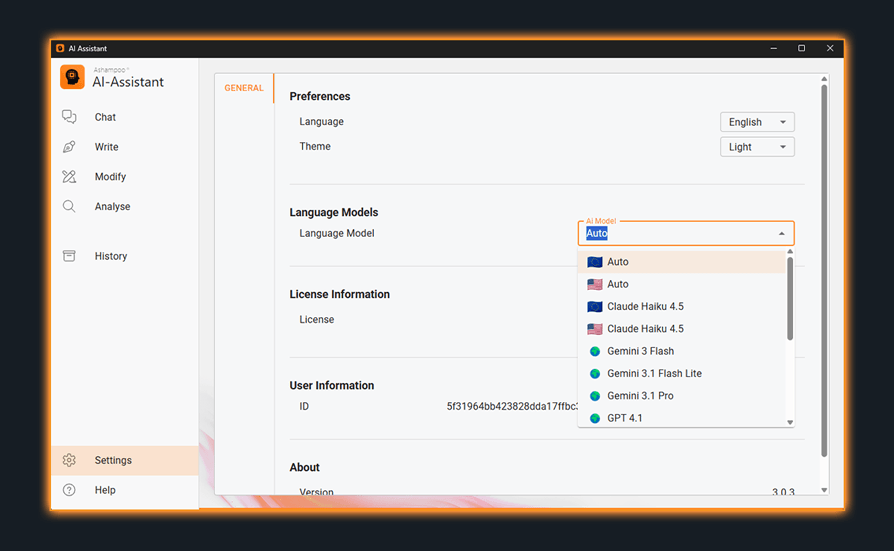Click globe icon beside GPT 4.1
This screenshot has height=551, width=894.
pyautogui.click(x=595, y=418)
